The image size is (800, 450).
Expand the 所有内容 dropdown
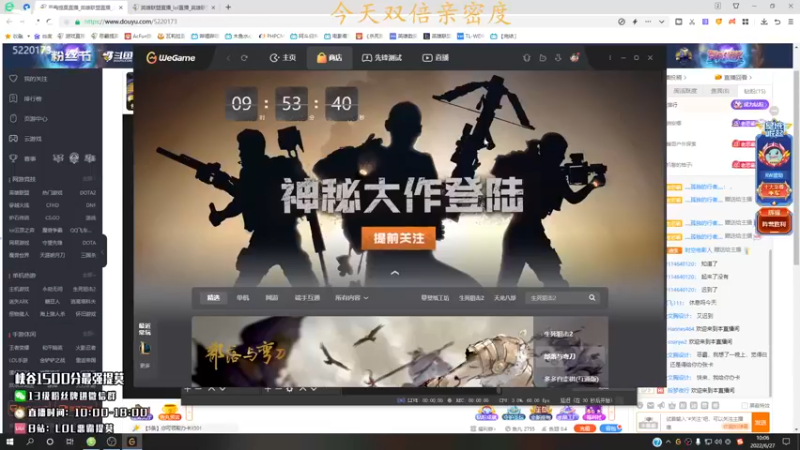pos(352,297)
